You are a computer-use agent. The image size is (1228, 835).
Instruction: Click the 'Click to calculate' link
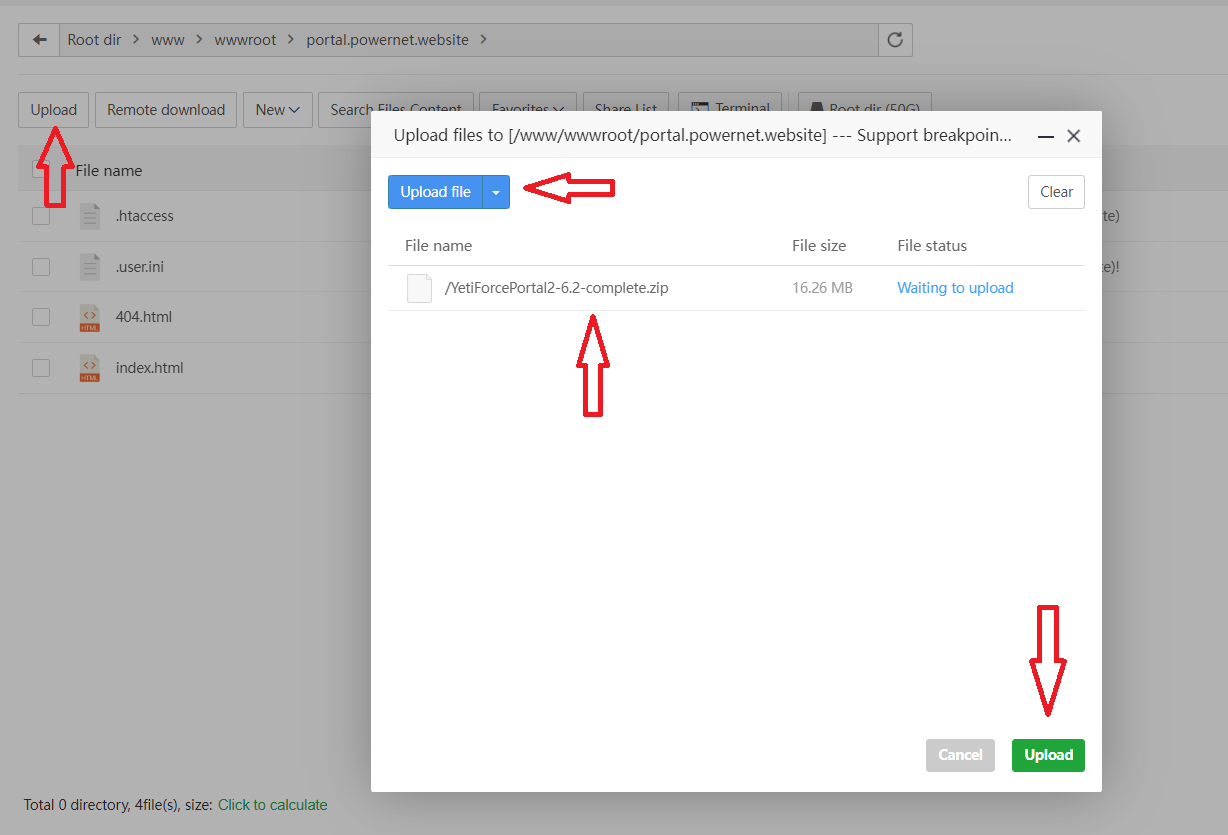(x=272, y=805)
